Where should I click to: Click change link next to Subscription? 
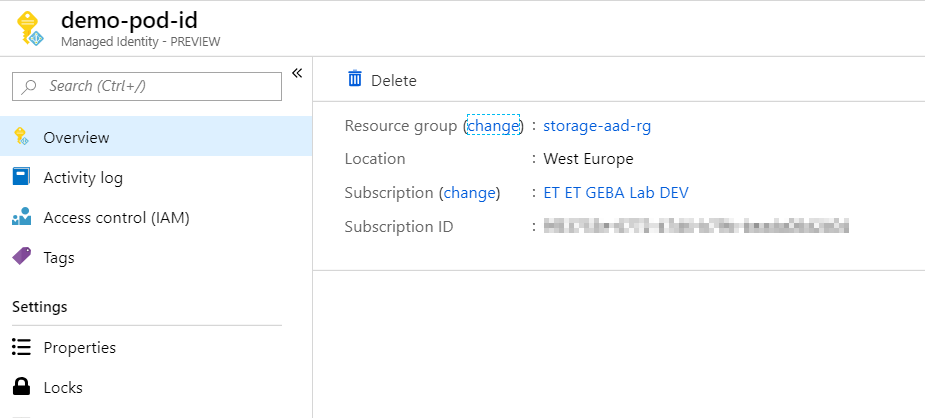[469, 192]
